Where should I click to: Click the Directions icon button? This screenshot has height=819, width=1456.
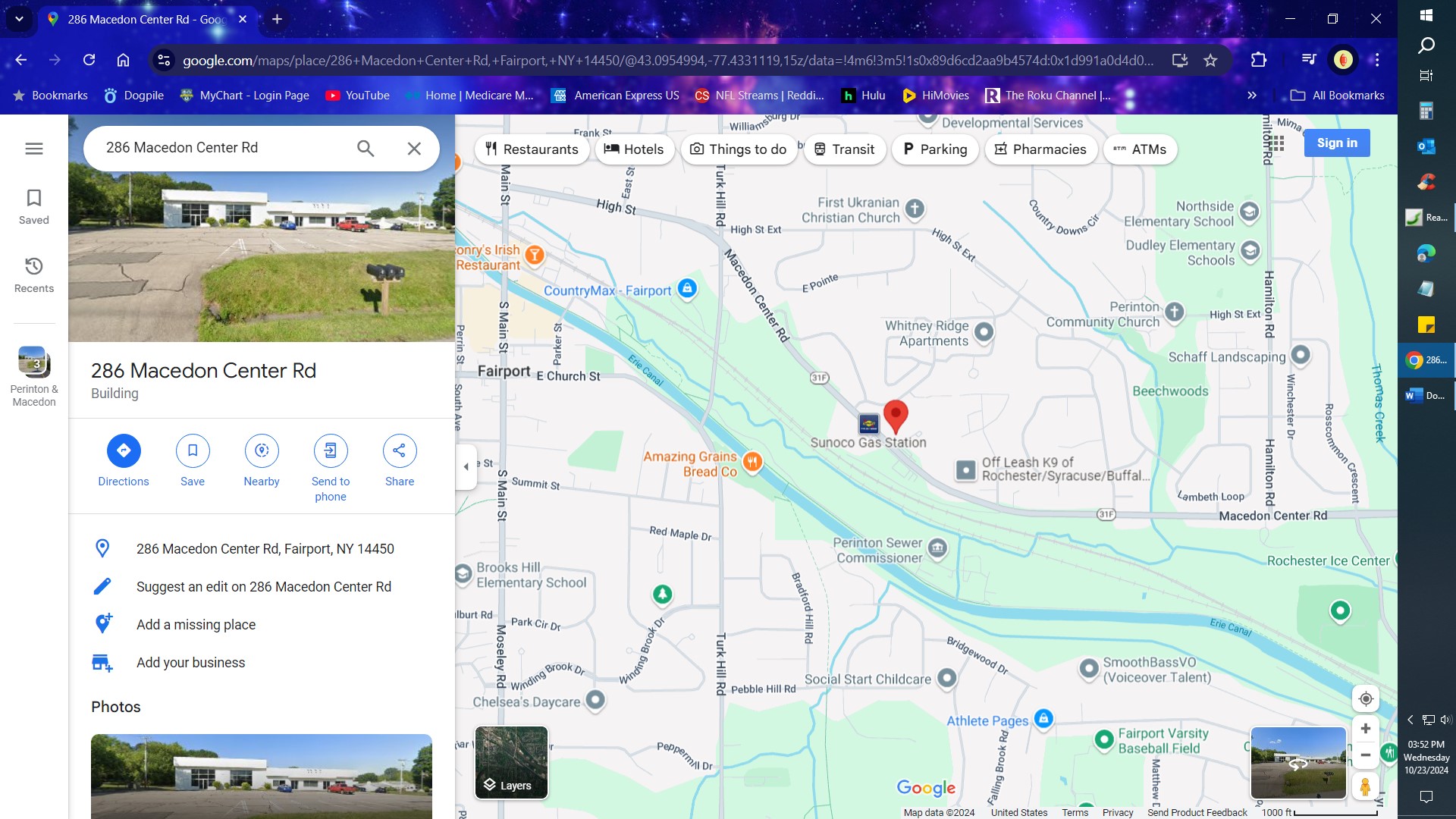[x=124, y=450]
